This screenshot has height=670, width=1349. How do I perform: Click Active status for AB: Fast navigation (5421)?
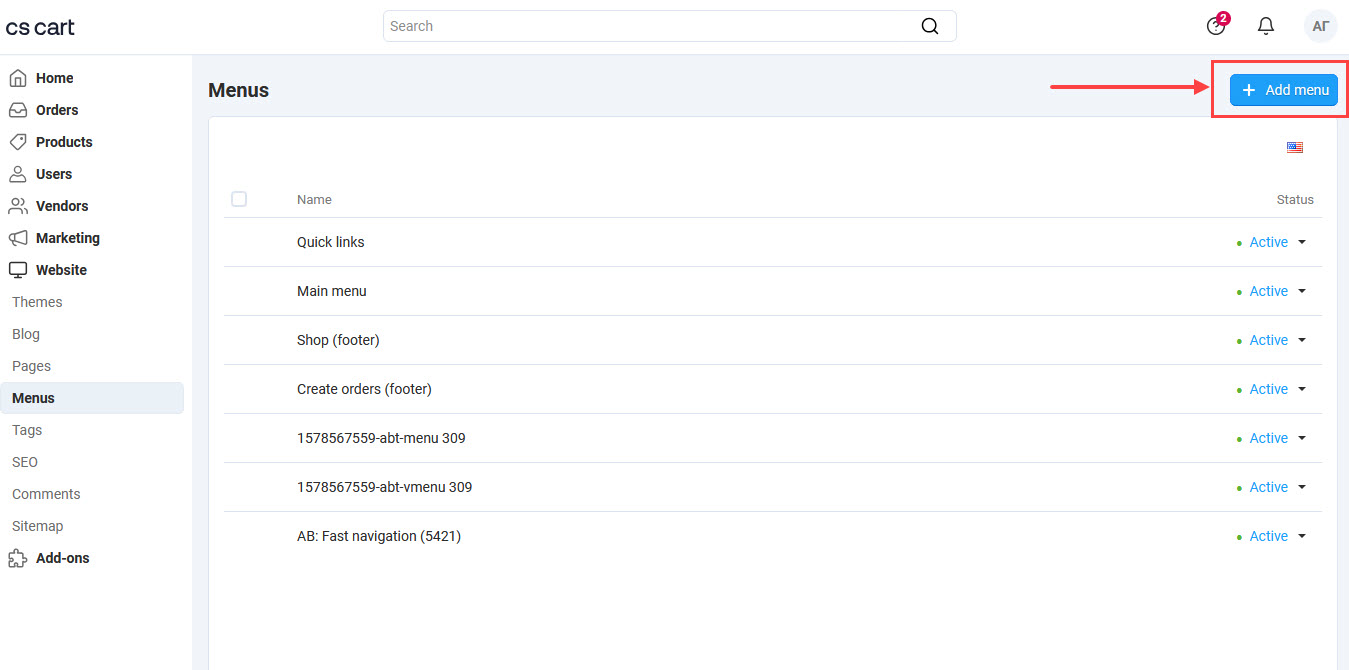click(x=1268, y=536)
